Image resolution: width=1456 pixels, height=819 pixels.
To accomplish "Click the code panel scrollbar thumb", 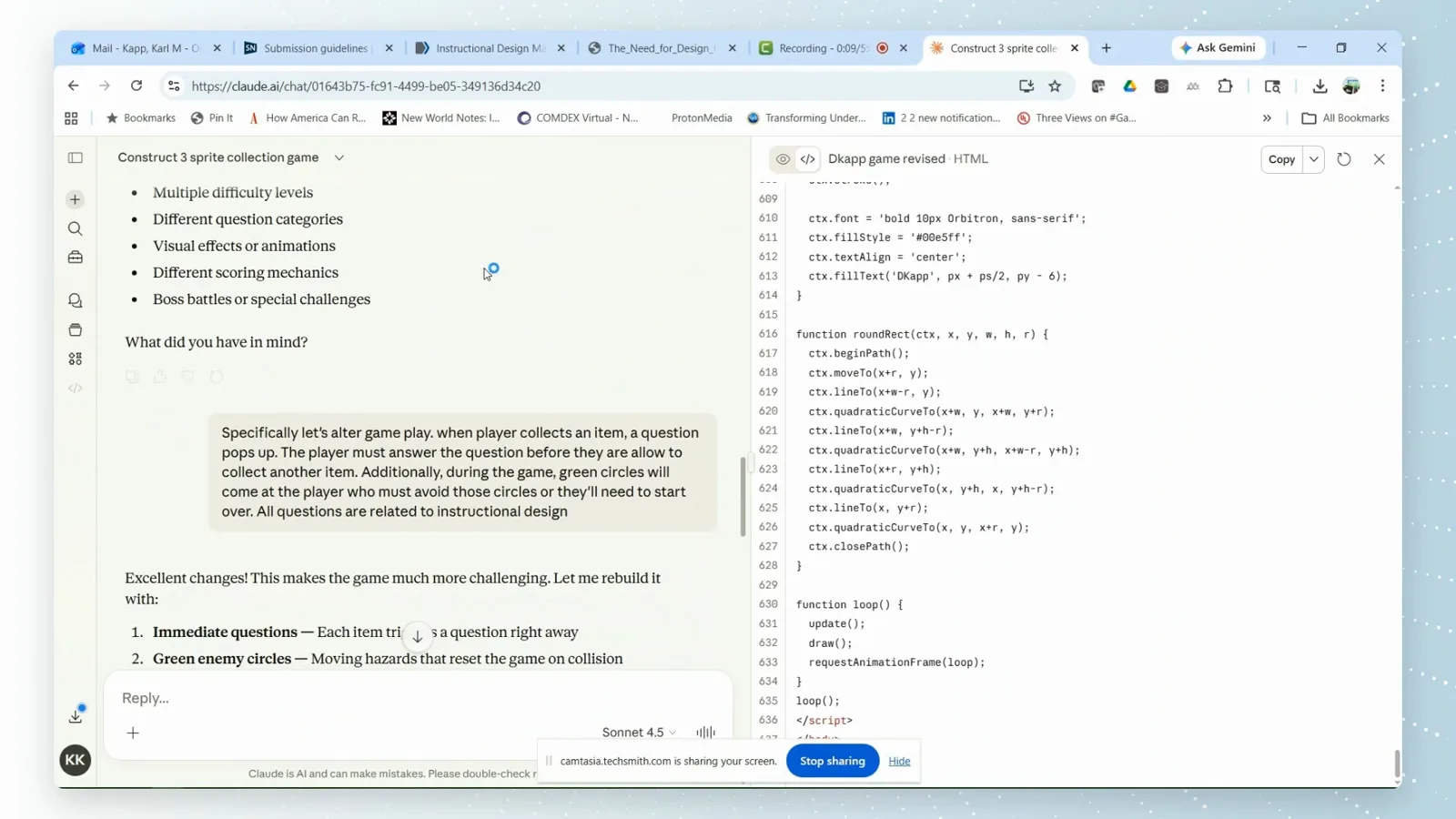I will (1397, 764).
